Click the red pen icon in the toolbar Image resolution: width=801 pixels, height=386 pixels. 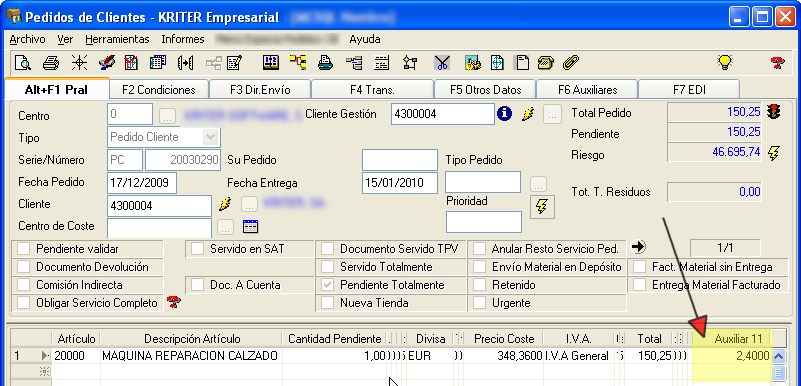tap(106, 63)
